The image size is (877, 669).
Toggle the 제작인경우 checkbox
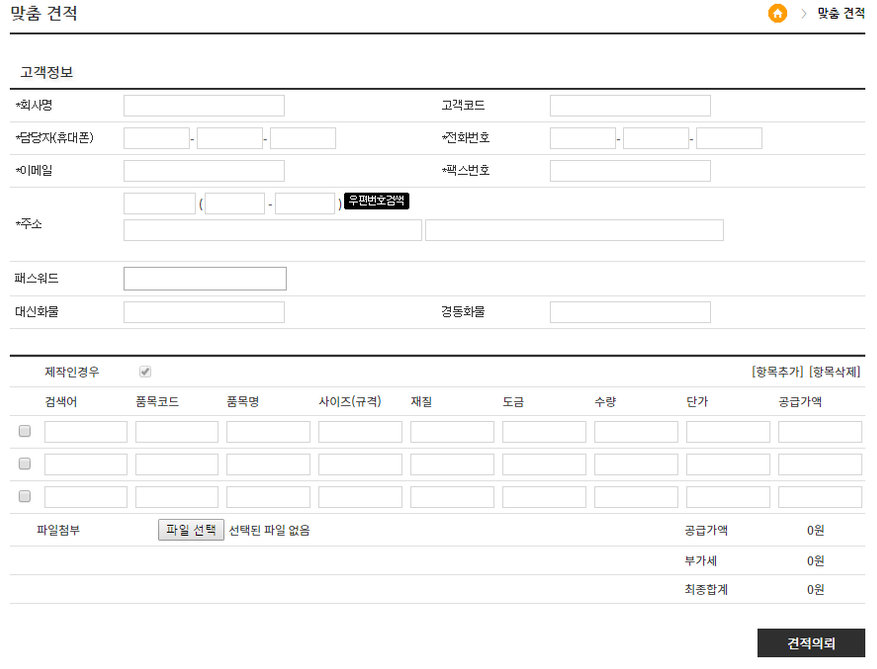click(x=145, y=372)
